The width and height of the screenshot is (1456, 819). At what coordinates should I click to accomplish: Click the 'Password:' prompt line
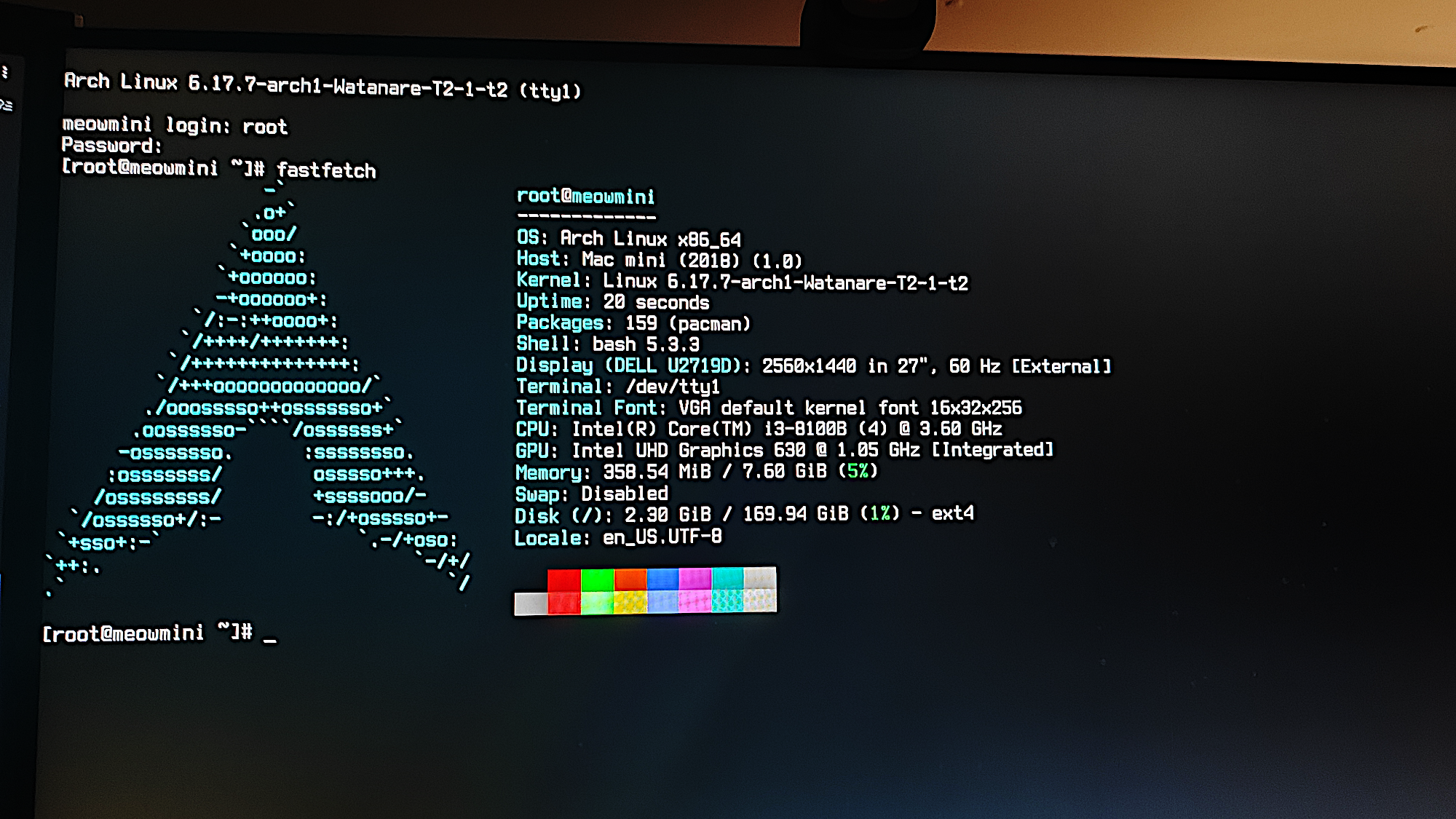[111, 145]
